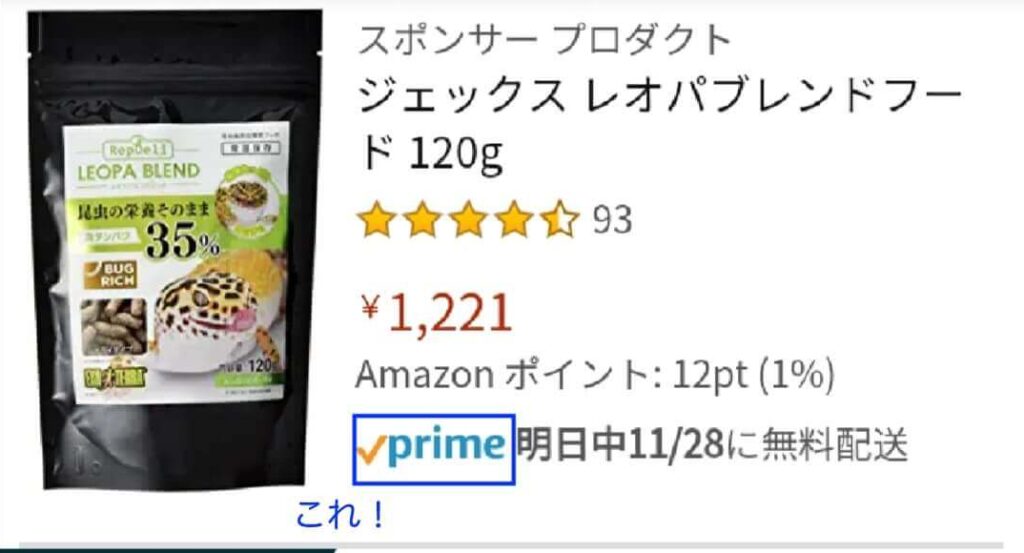The height and width of the screenshot is (553, 1024).
Task: Click the yen currency symbol
Action: pyautogui.click(x=370, y=306)
